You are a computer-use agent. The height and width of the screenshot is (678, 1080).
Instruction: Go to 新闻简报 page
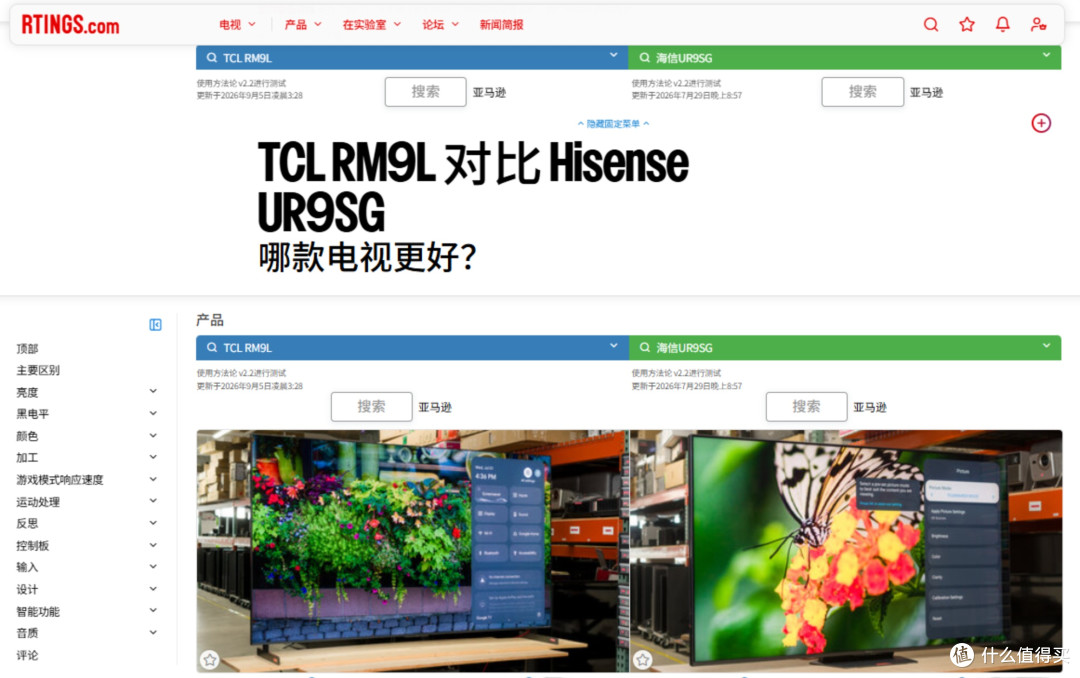tap(501, 25)
